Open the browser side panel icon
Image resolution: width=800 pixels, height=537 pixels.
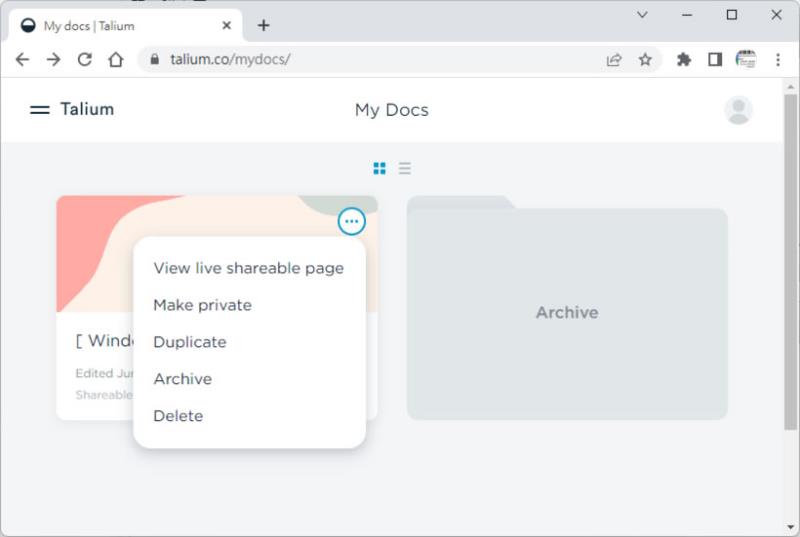[715, 60]
